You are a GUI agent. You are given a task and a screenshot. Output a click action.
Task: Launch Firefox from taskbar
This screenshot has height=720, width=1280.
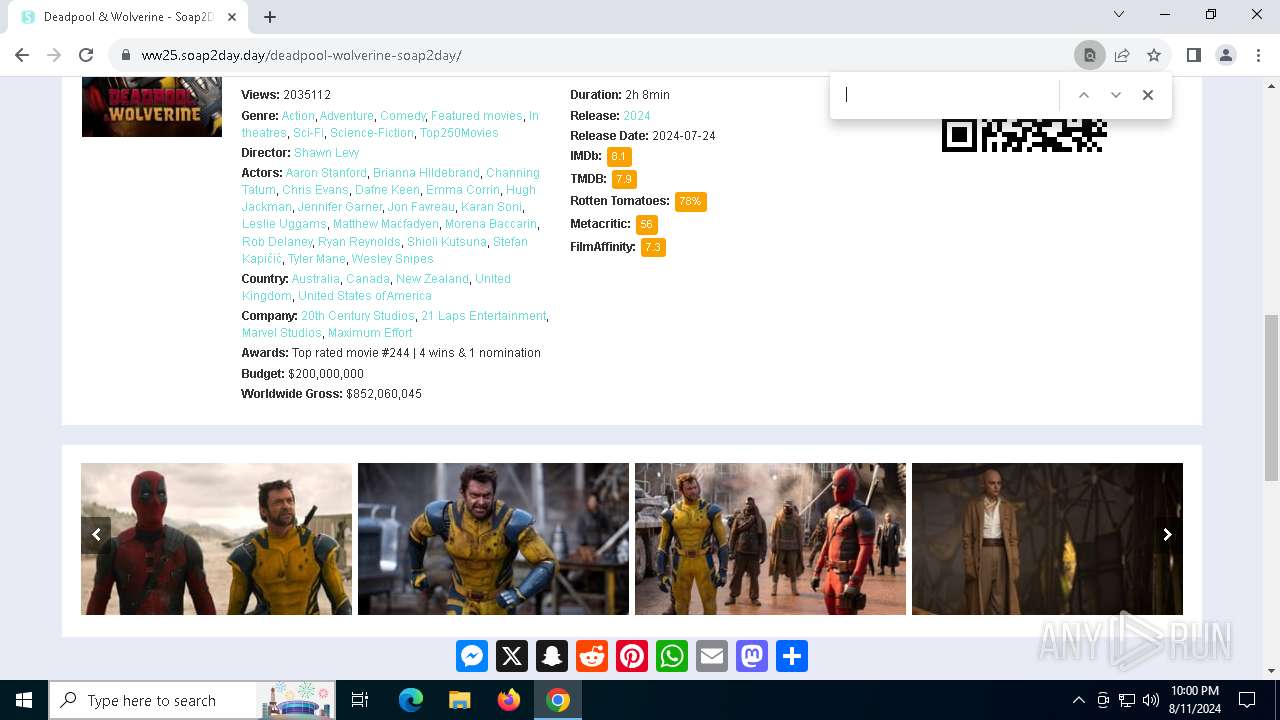click(509, 700)
